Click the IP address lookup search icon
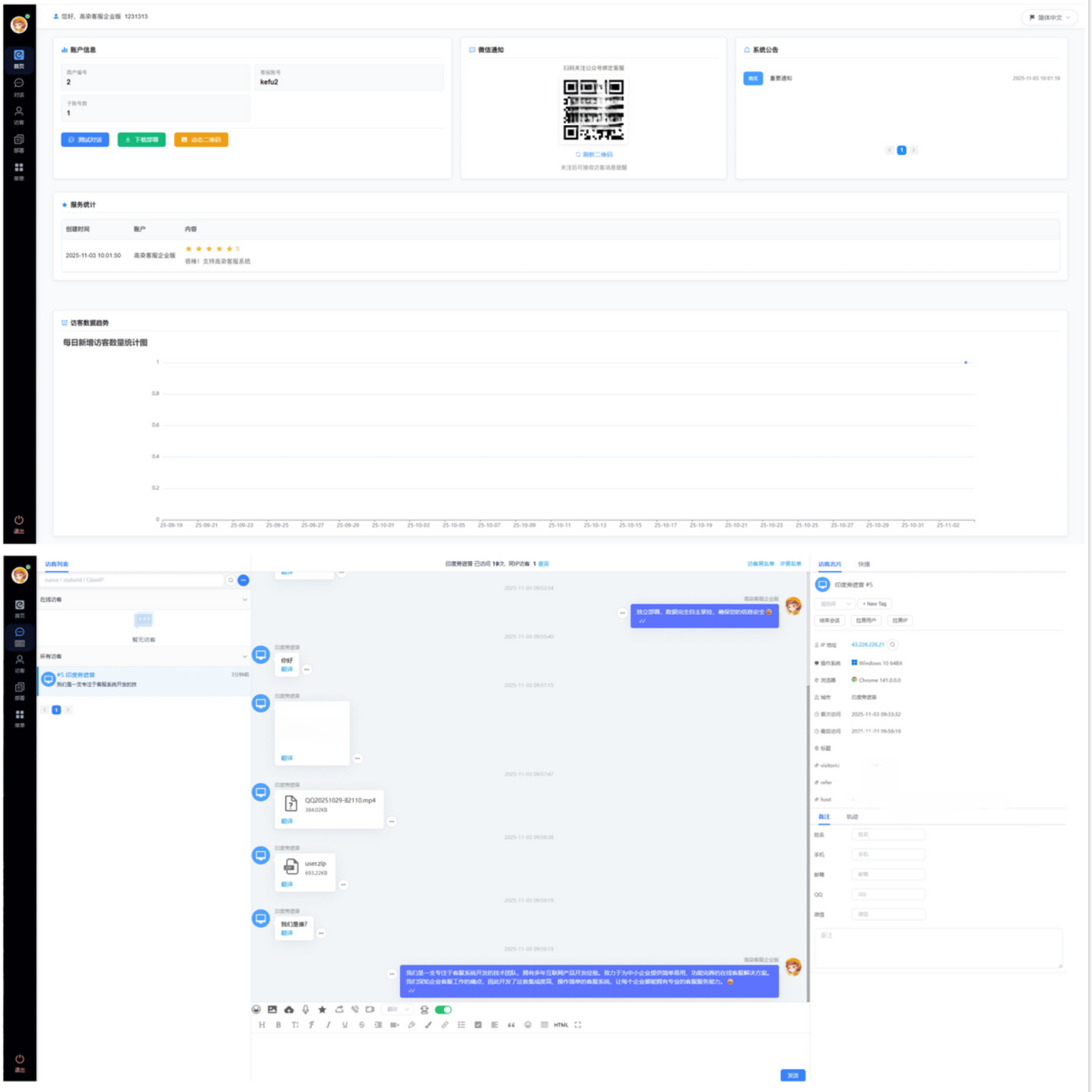Viewport: 1092px width, 1092px height. point(893,644)
